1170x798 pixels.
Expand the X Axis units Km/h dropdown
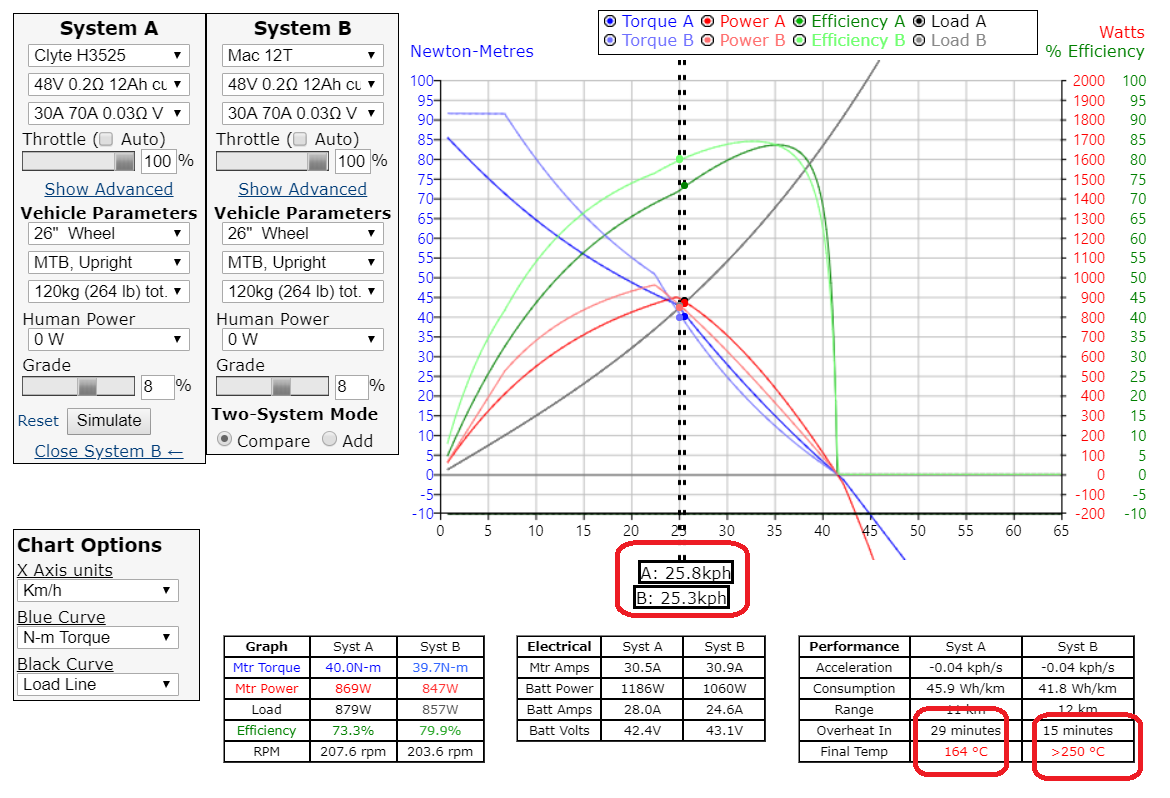[x=98, y=591]
